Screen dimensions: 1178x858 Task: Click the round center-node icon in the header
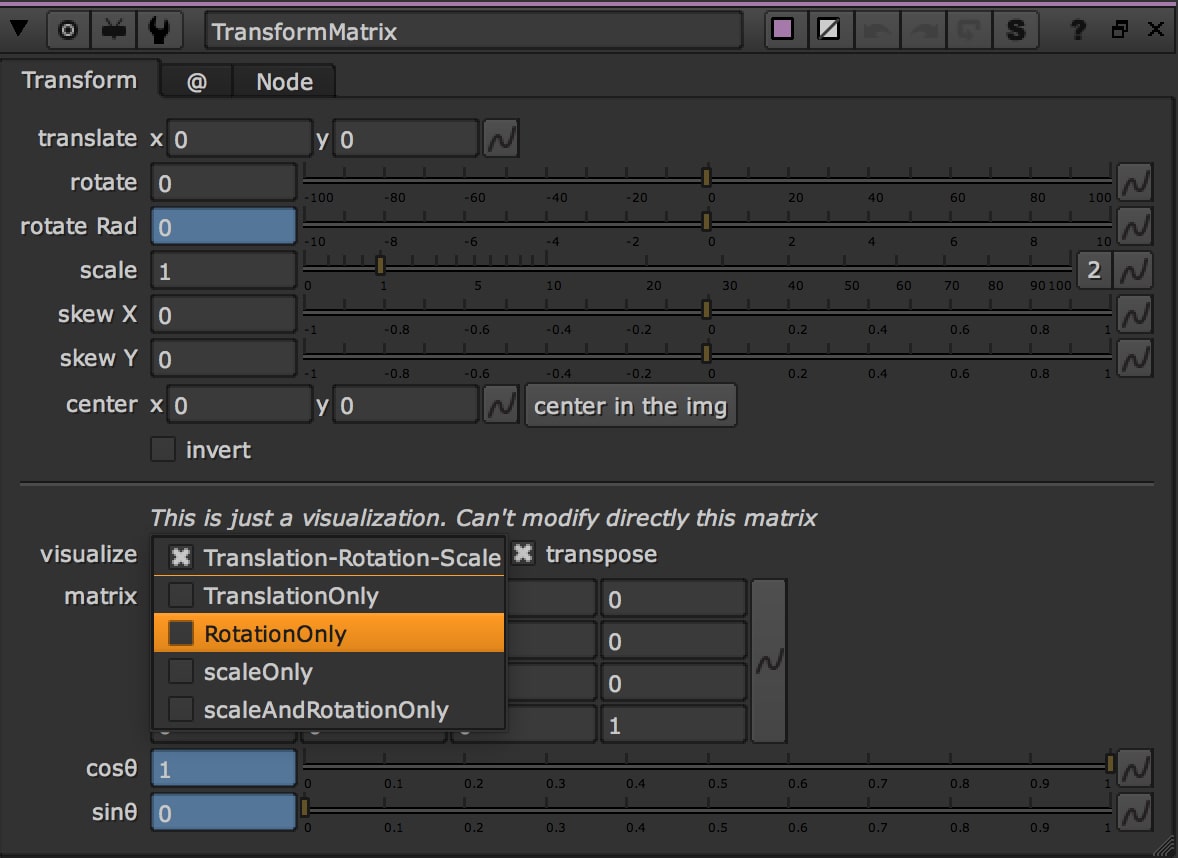[x=68, y=29]
